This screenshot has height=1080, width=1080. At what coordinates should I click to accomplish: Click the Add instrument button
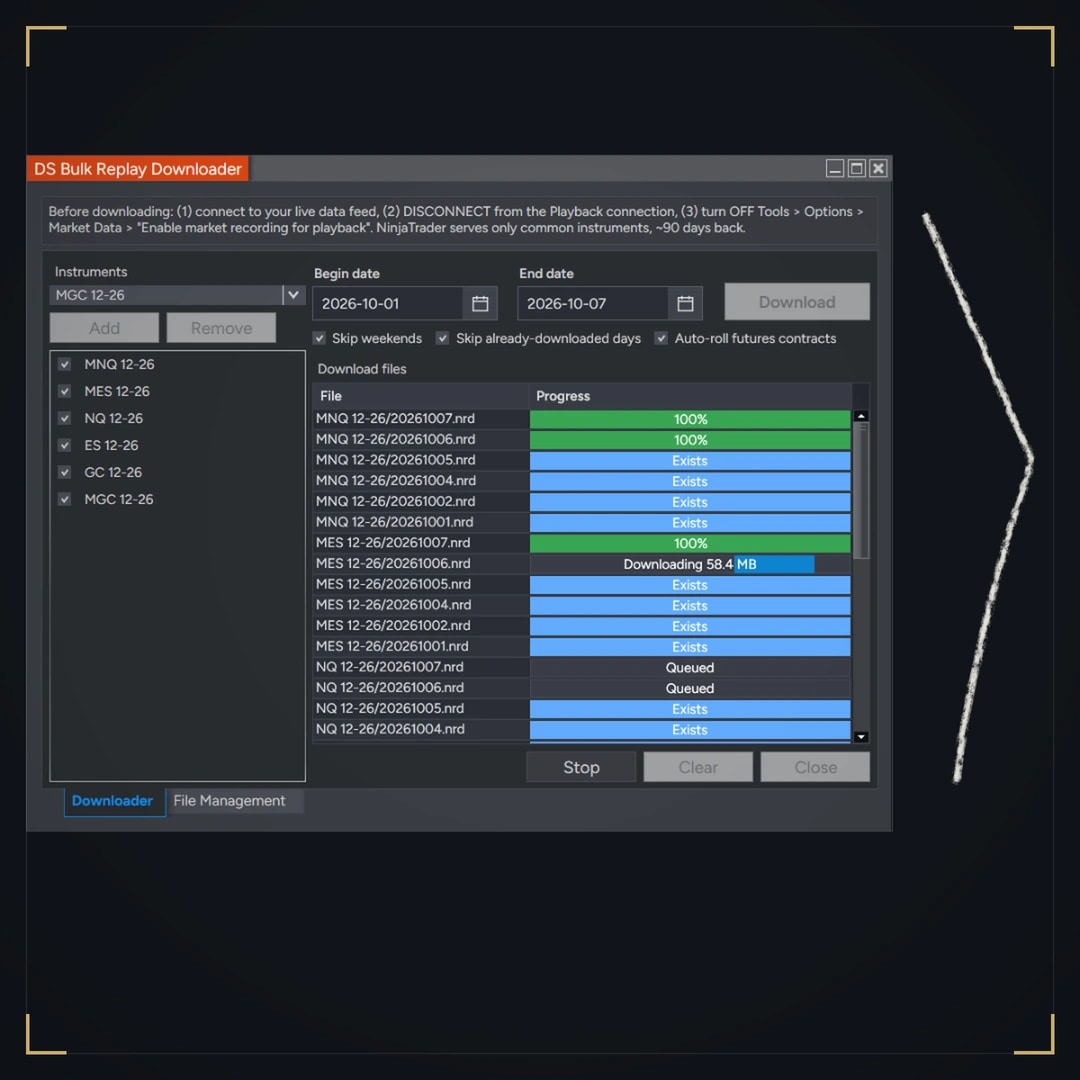click(x=104, y=328)
